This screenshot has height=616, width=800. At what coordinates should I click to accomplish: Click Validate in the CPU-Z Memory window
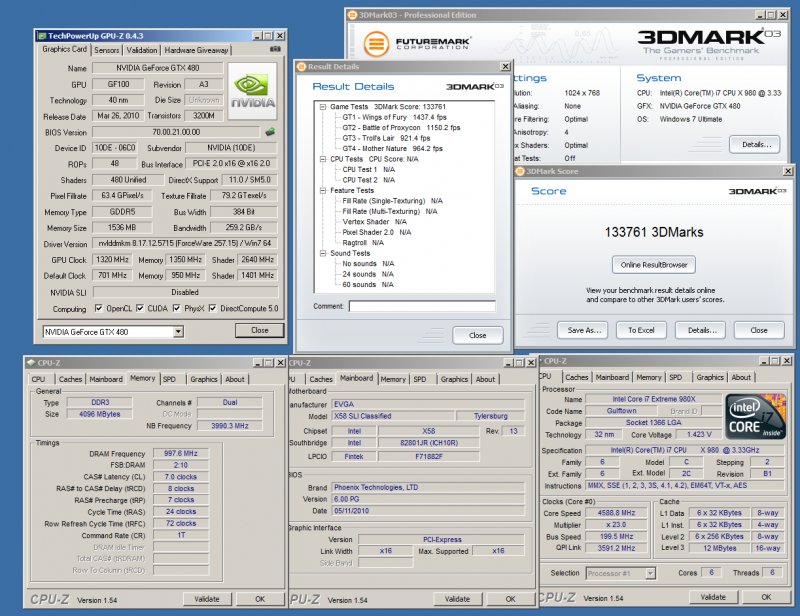tap(207, 599)
